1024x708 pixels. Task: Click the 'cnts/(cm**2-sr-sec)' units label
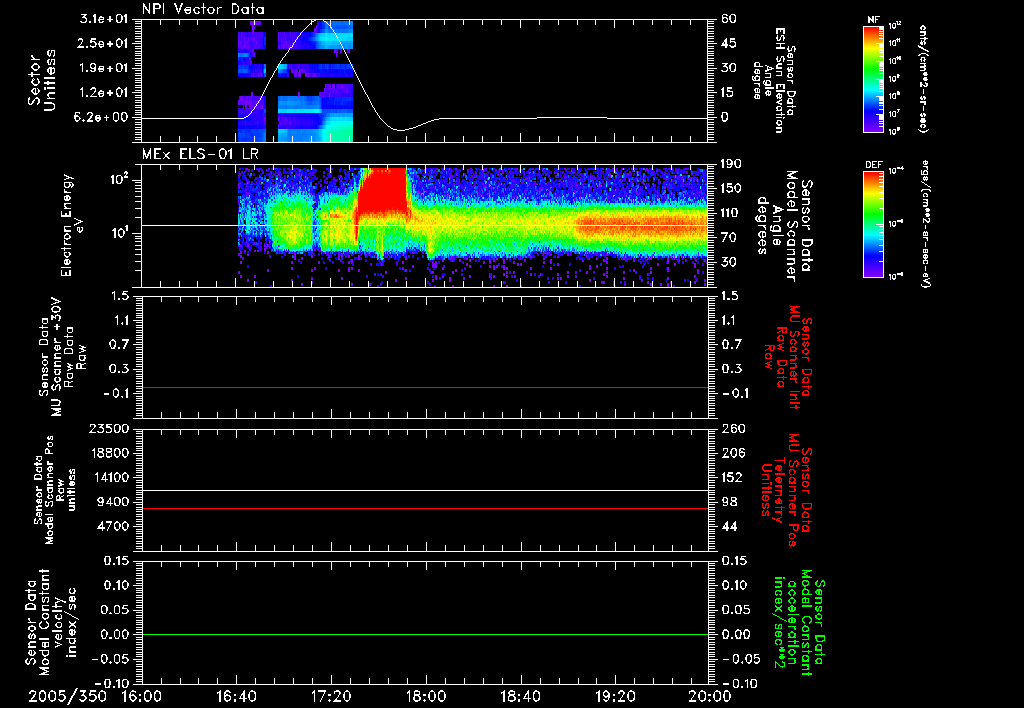tap(923, 79)
